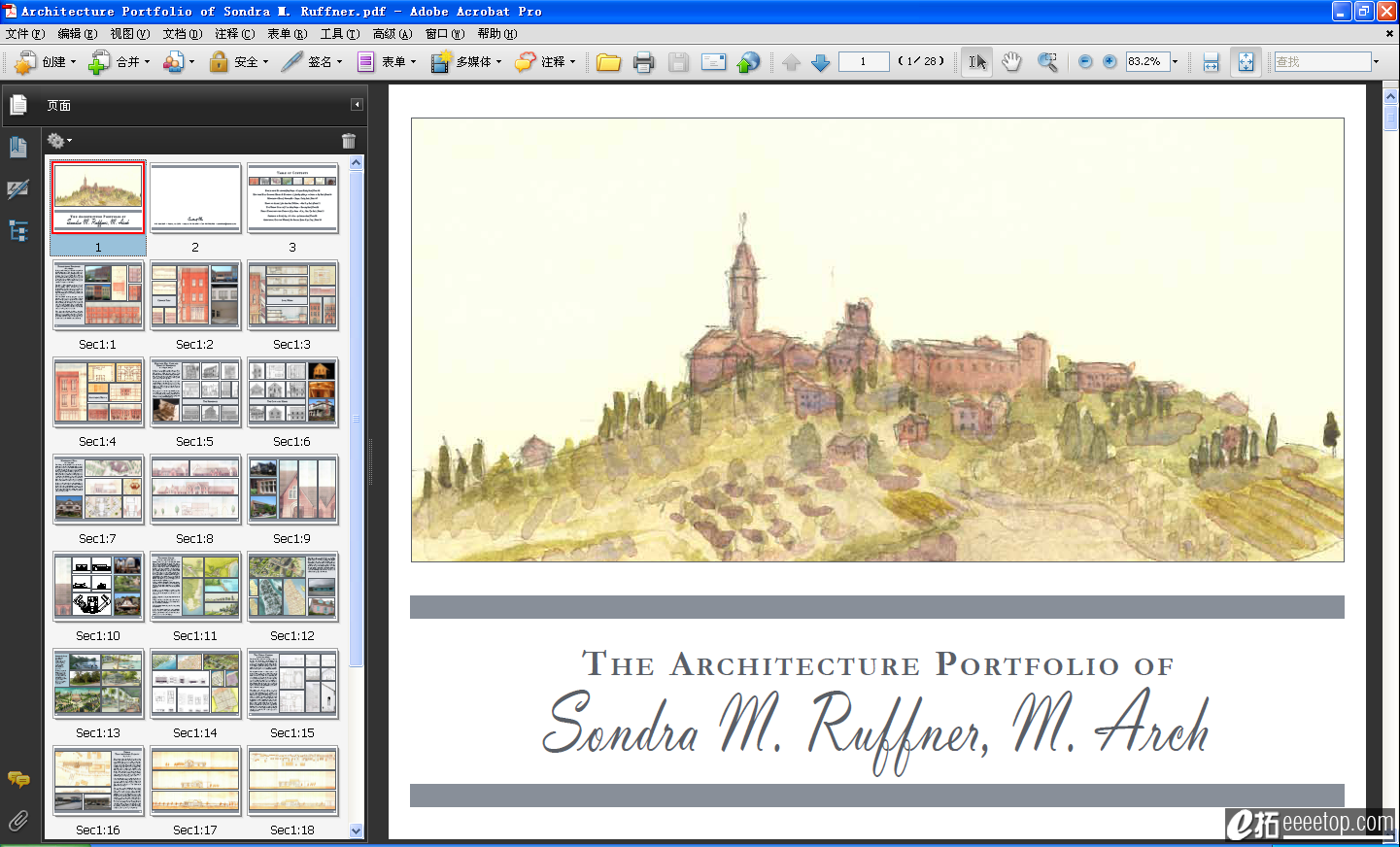Open the pages panel gear options menu
This screenshot has height=847, width=1400.
pos(59,141)
